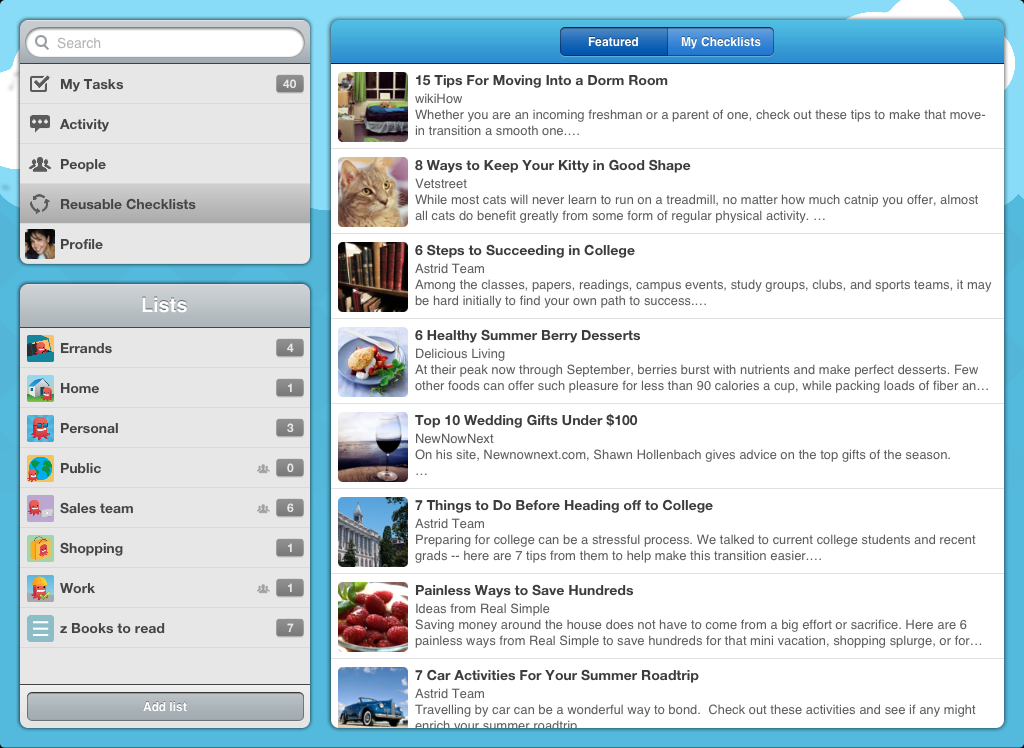Viewport: 1024px width, 748px height.
Task: Click the "wikiHow" source text
Action: coord(438,99)
